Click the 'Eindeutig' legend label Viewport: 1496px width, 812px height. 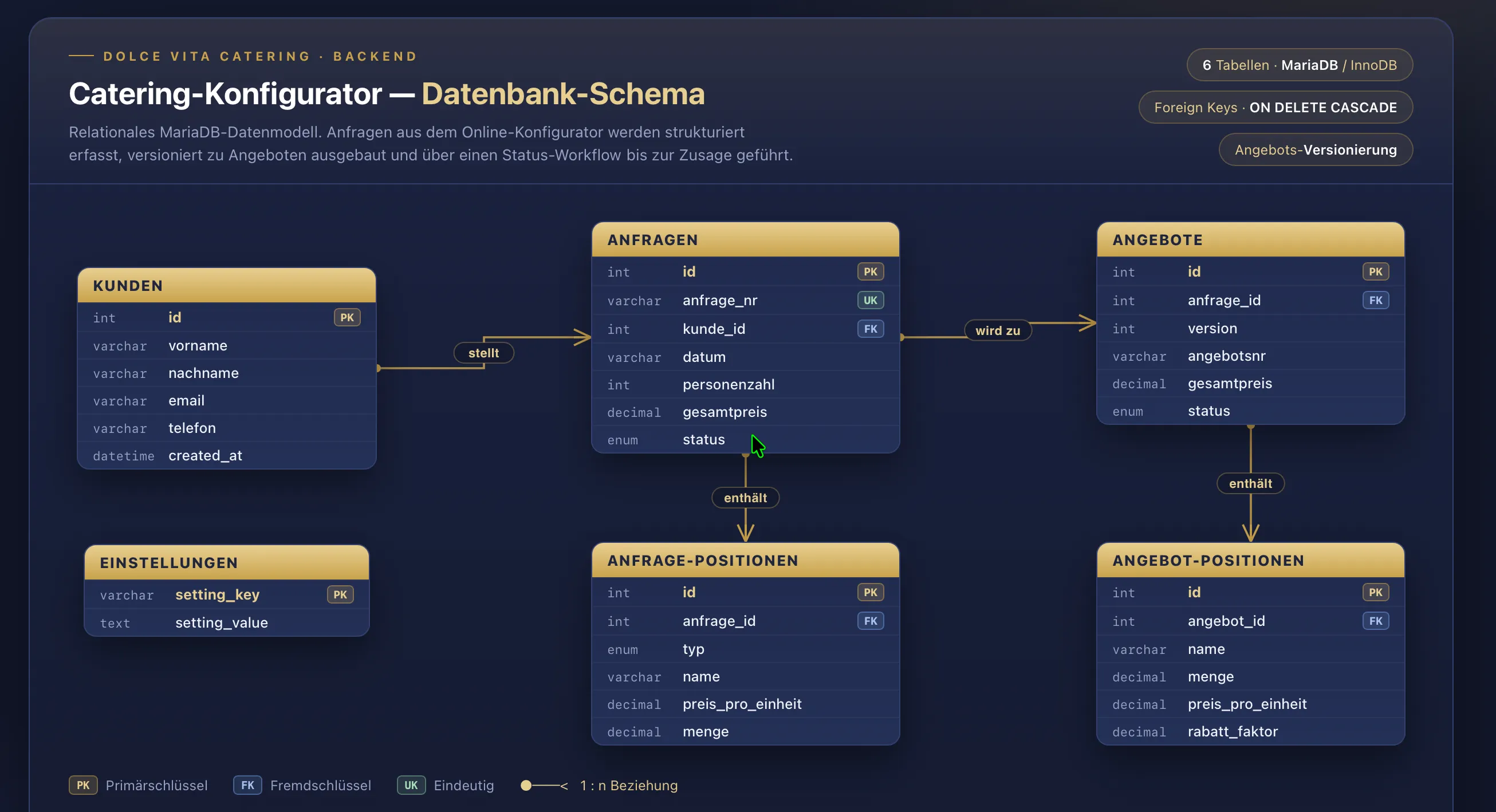463,785
